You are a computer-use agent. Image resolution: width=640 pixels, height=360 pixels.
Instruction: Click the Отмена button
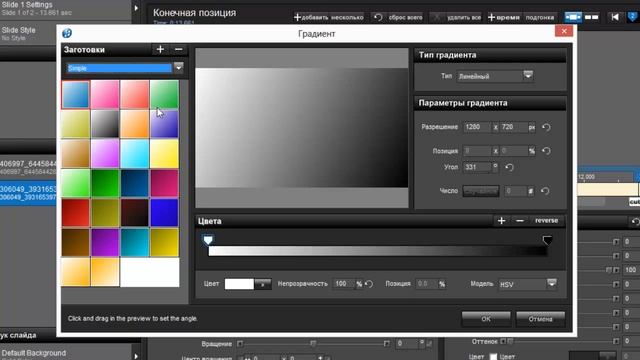(x=540, y=319)
